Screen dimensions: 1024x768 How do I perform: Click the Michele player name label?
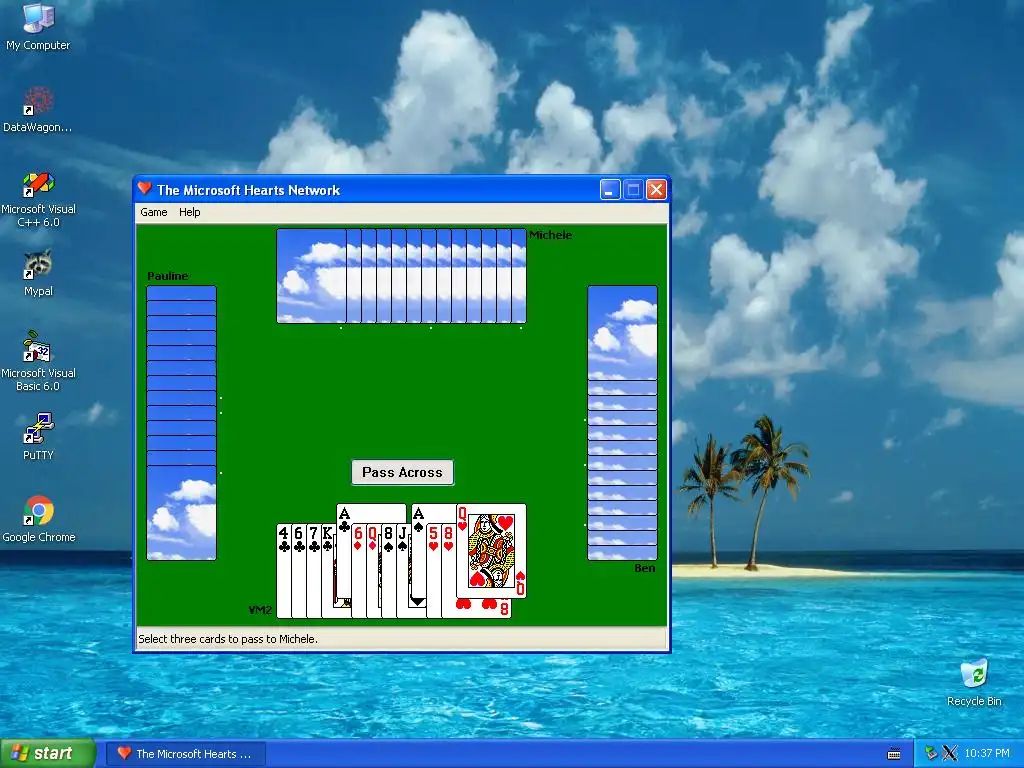click(551, 235)
